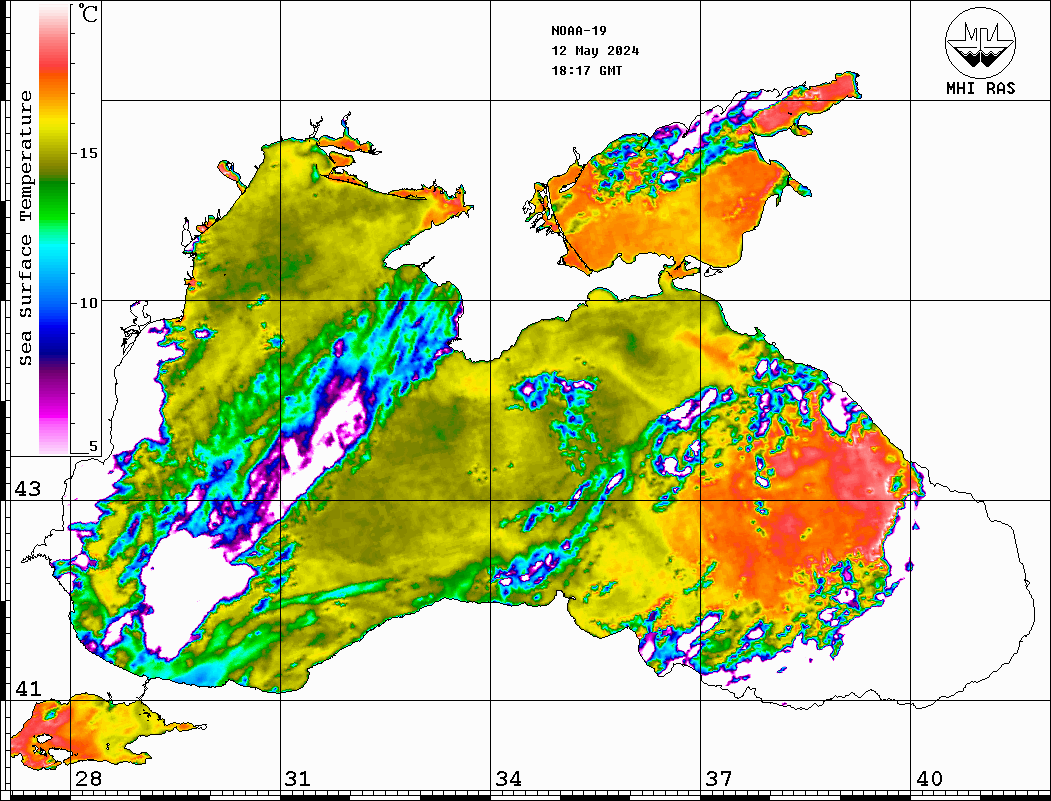
Task: Click the '15' value on temperature scale
Action: coord(88,153)
